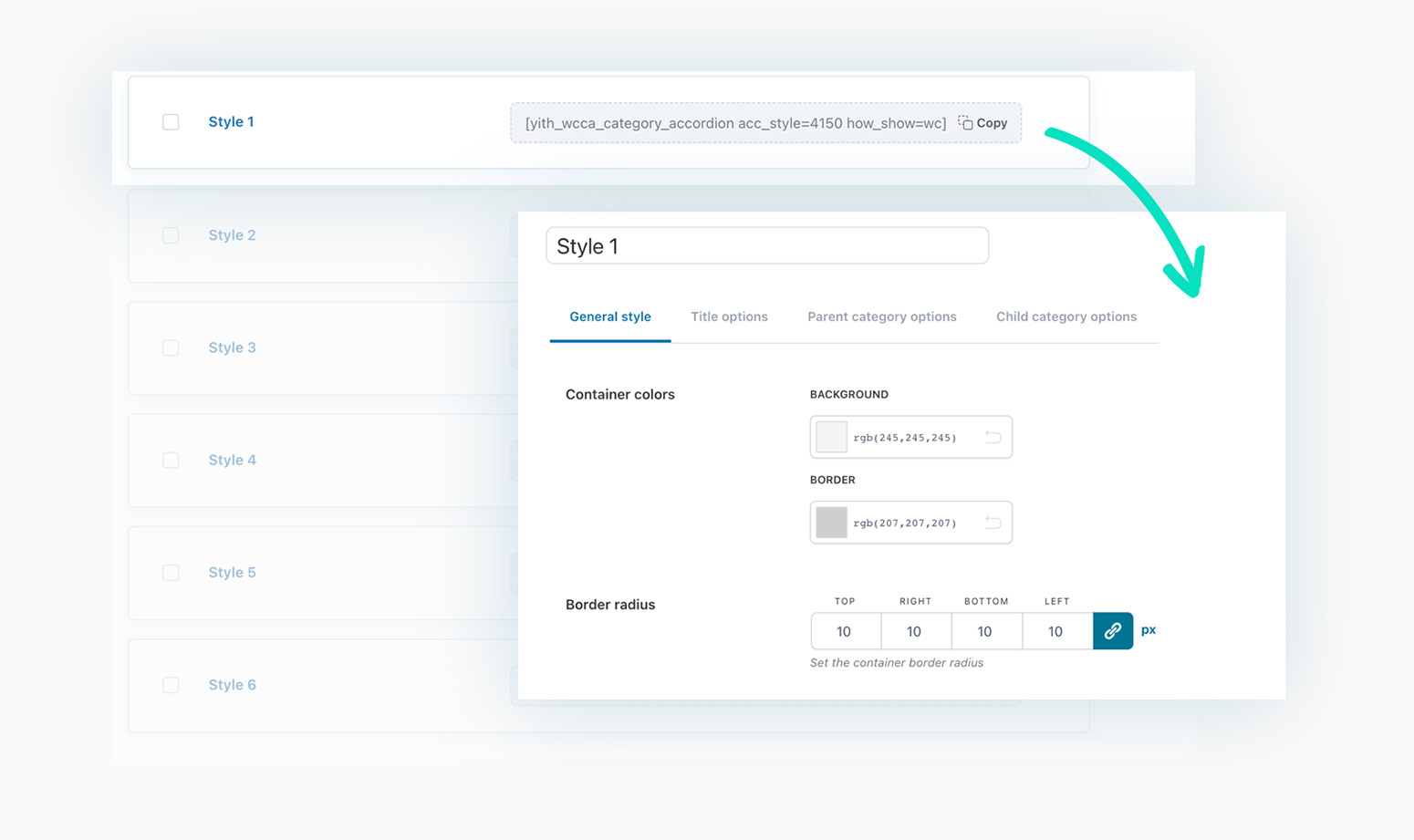
Task: Open the background color swatch picker
Action: point(831,438)
